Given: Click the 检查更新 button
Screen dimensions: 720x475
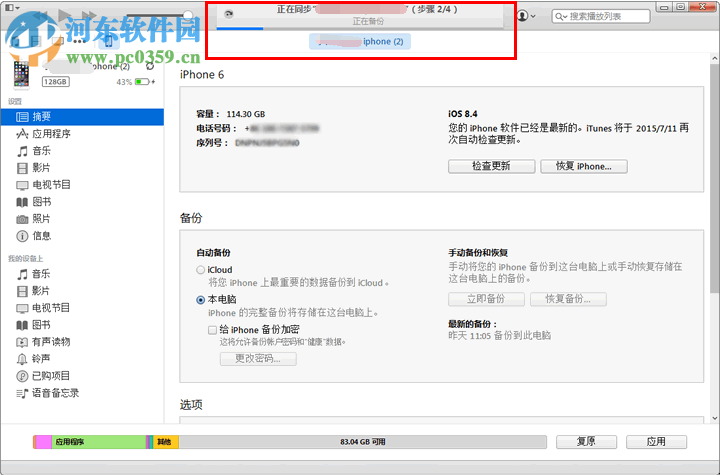Looking at the screenshot, I should [491, 166].
